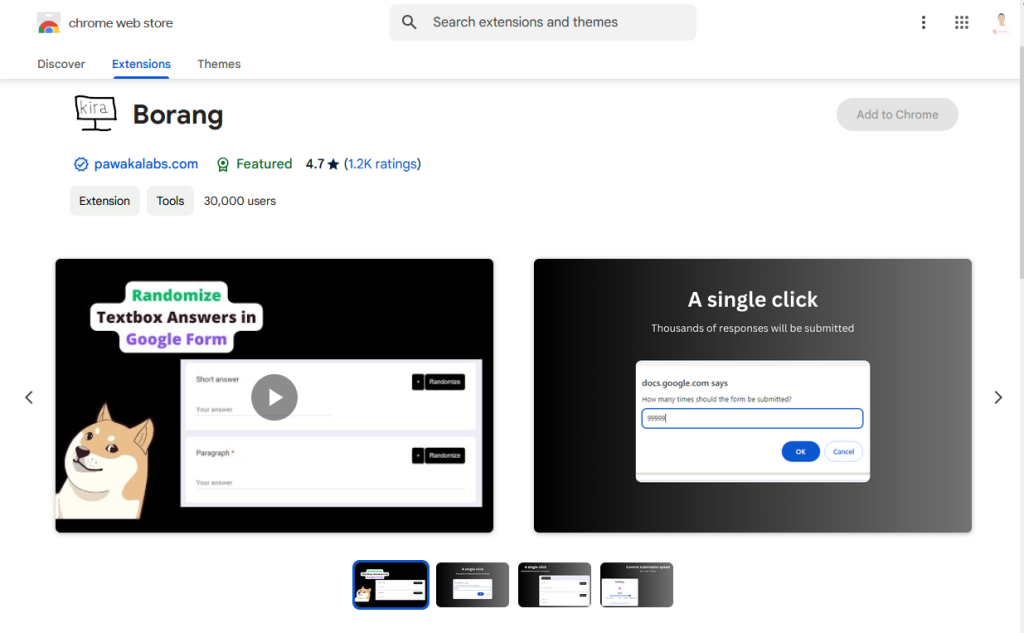Select the second carousel thumbnail
Viewport: 1024px width, 633px height.
pyautogui.click(x=472, y=585)
